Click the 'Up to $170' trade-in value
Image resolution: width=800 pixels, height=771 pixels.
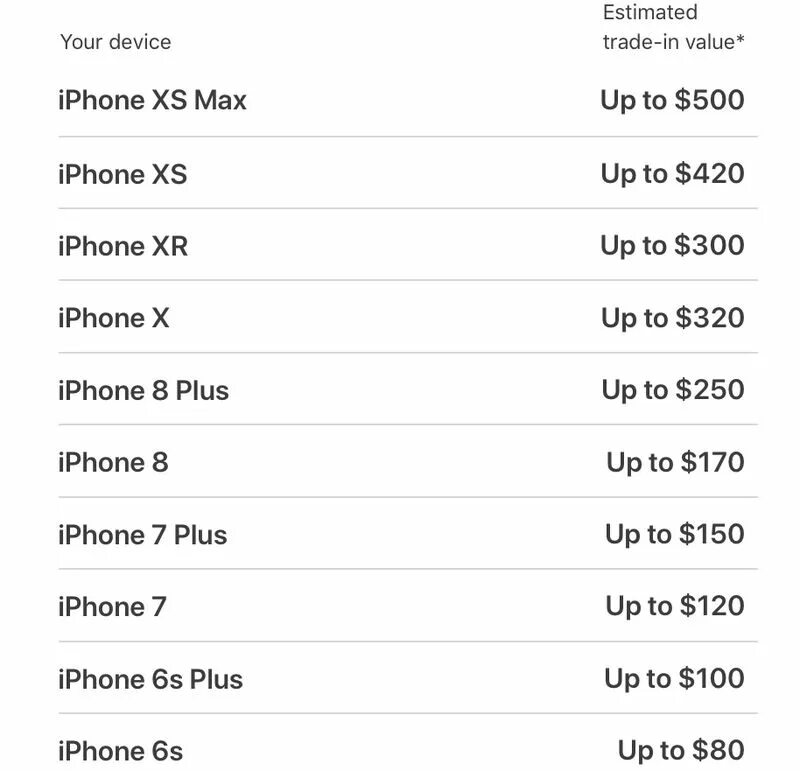point(675,462)
